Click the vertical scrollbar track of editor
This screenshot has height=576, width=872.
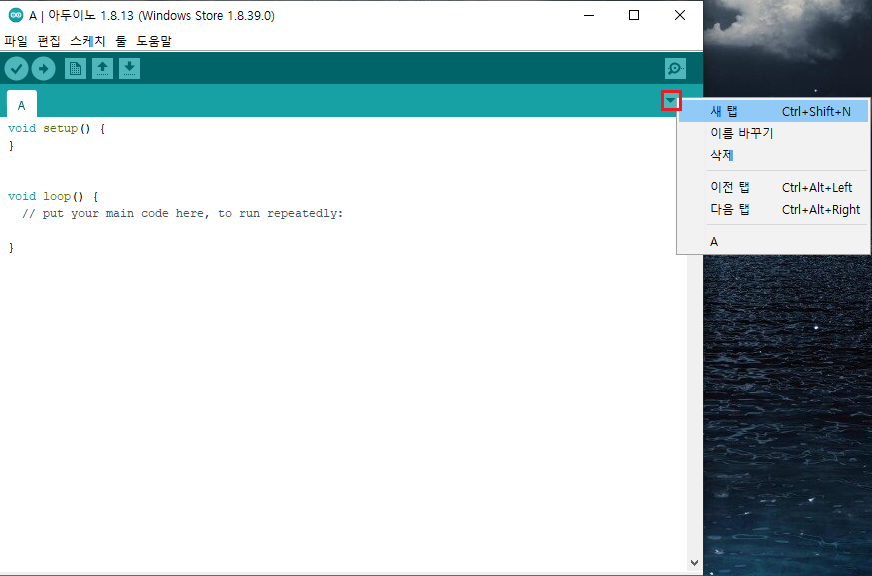pyautogui.click(x=695, y=406)
